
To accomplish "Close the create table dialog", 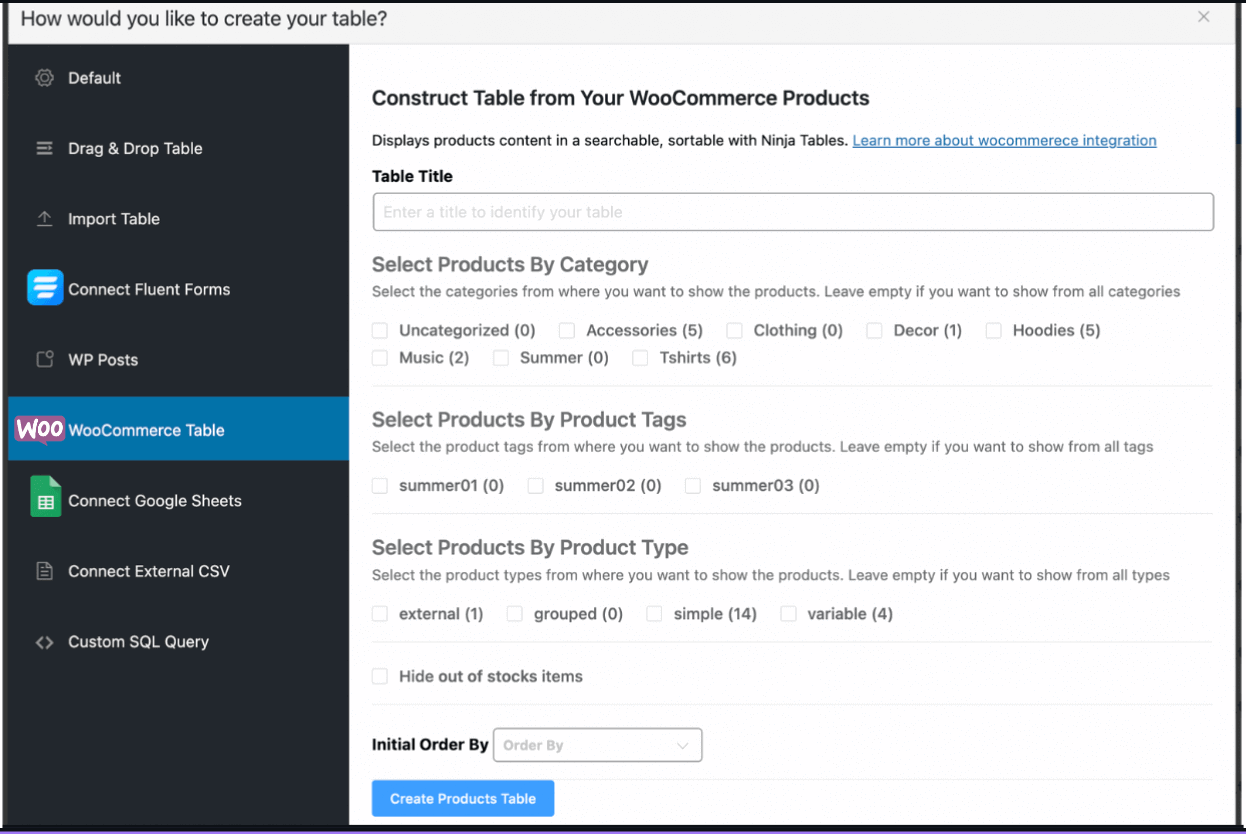I will coord(1204,17).
